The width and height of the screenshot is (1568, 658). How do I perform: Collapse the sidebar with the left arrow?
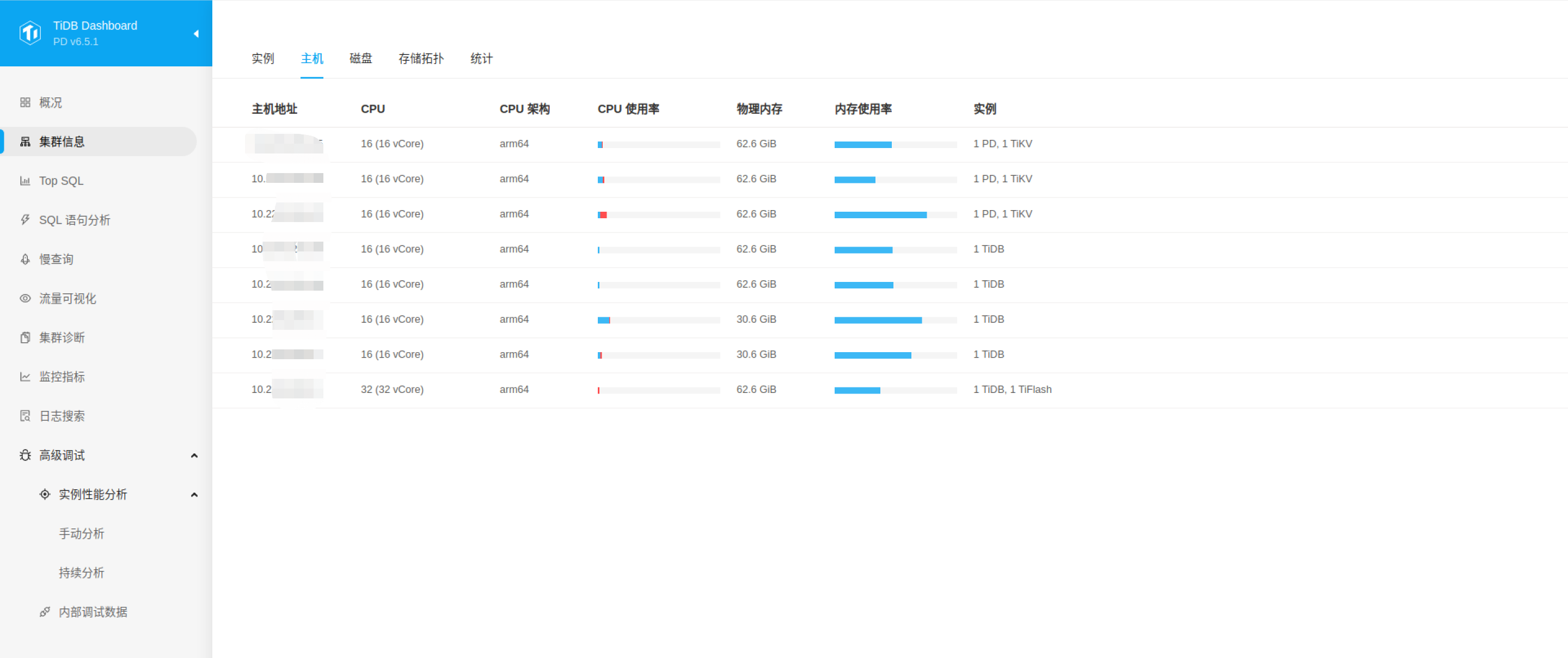196,34
